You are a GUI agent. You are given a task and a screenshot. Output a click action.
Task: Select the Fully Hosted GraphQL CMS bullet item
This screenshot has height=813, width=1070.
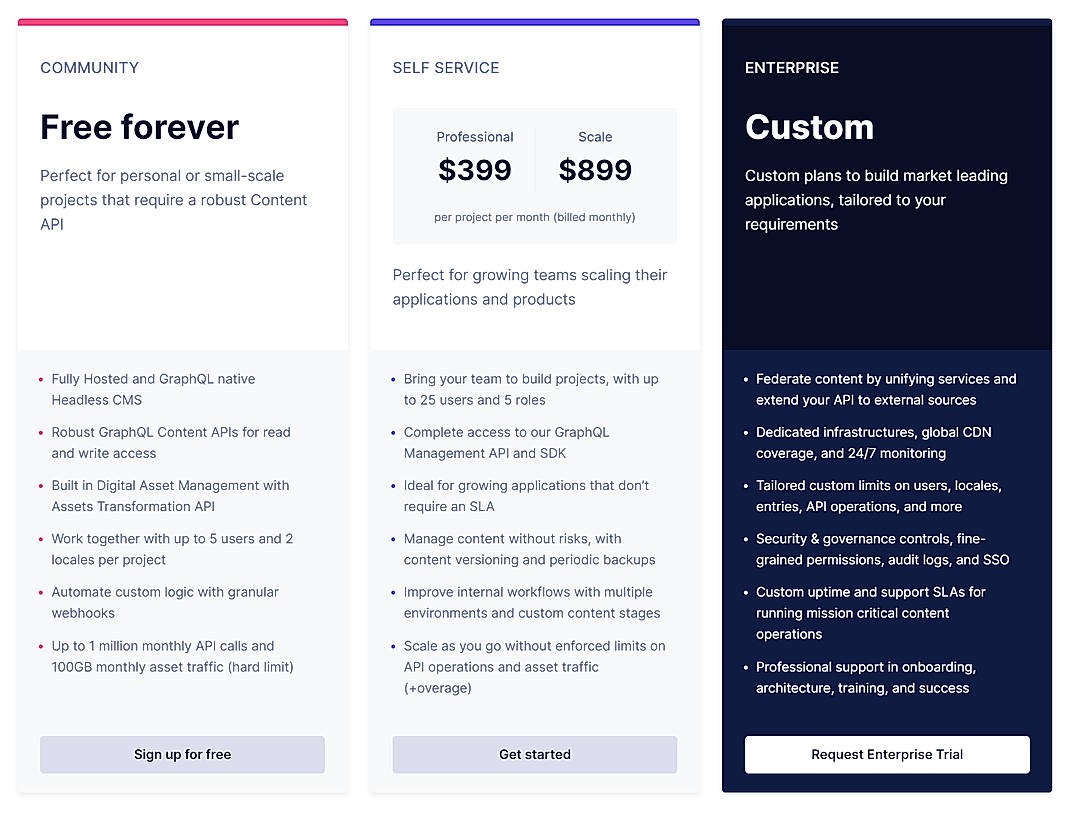(153, 389)
